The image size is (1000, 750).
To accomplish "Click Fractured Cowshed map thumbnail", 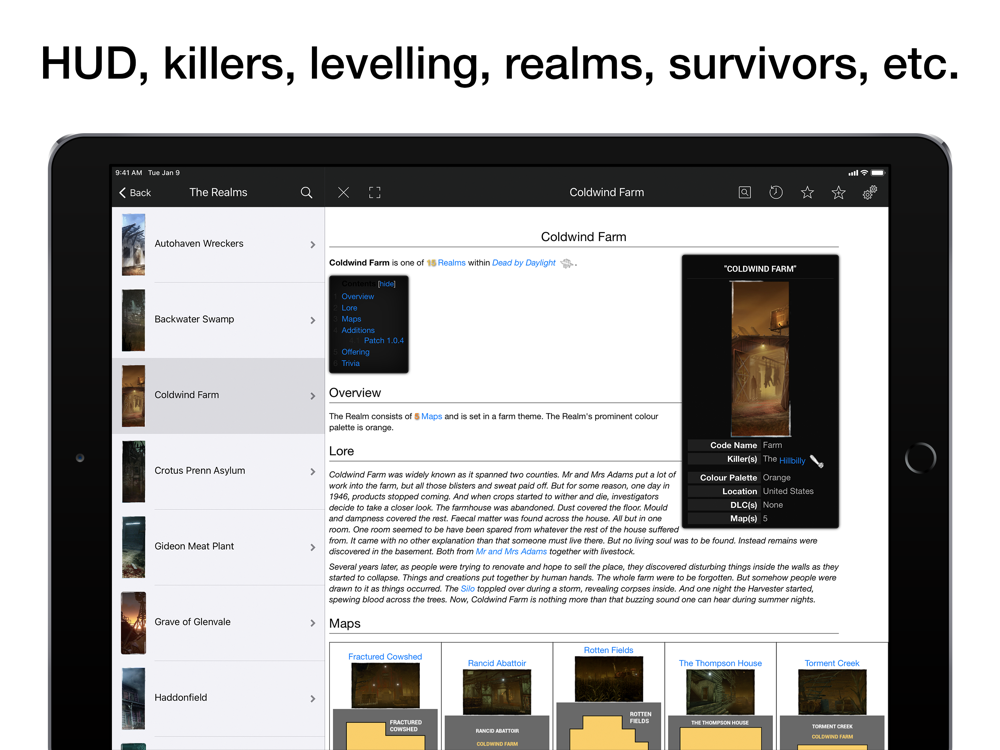I will (385, 686).
